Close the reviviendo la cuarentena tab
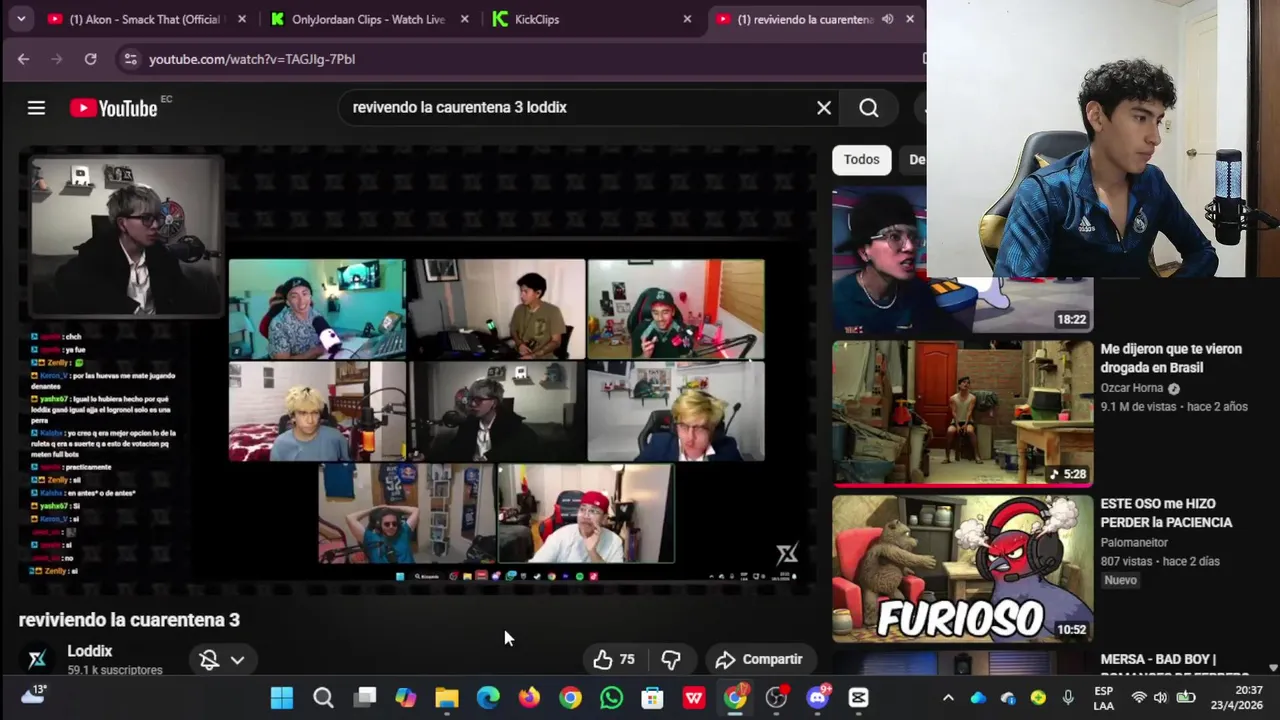 [909, 19]
